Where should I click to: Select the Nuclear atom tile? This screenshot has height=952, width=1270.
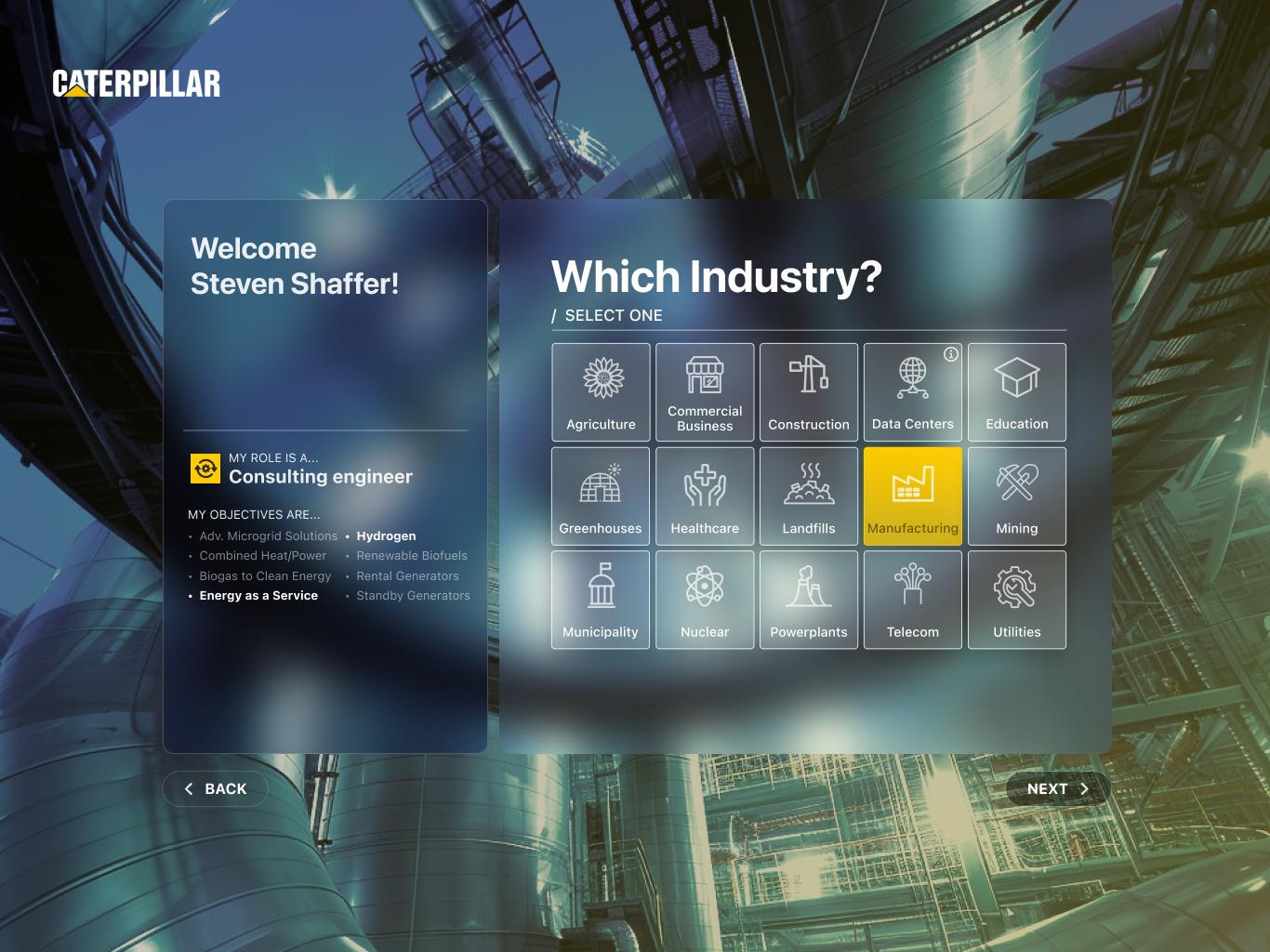[705, 600]
